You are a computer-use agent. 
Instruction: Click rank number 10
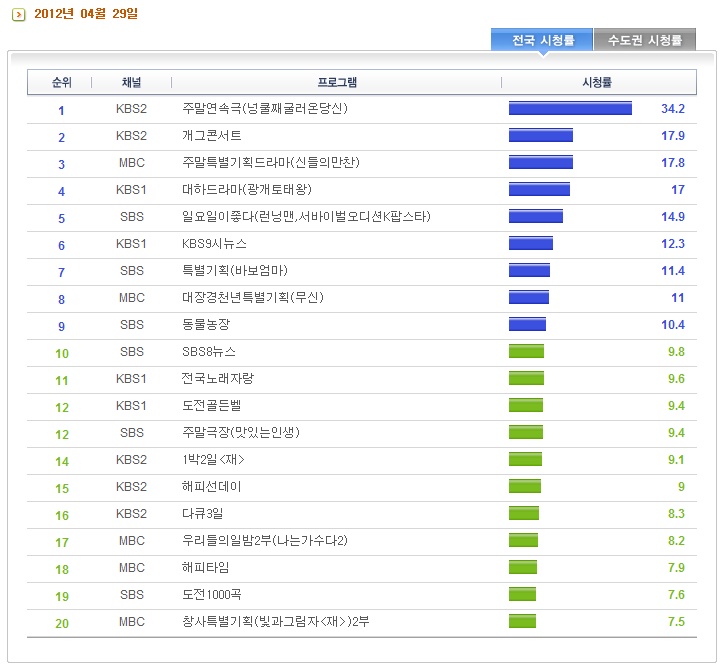point(62,354)
